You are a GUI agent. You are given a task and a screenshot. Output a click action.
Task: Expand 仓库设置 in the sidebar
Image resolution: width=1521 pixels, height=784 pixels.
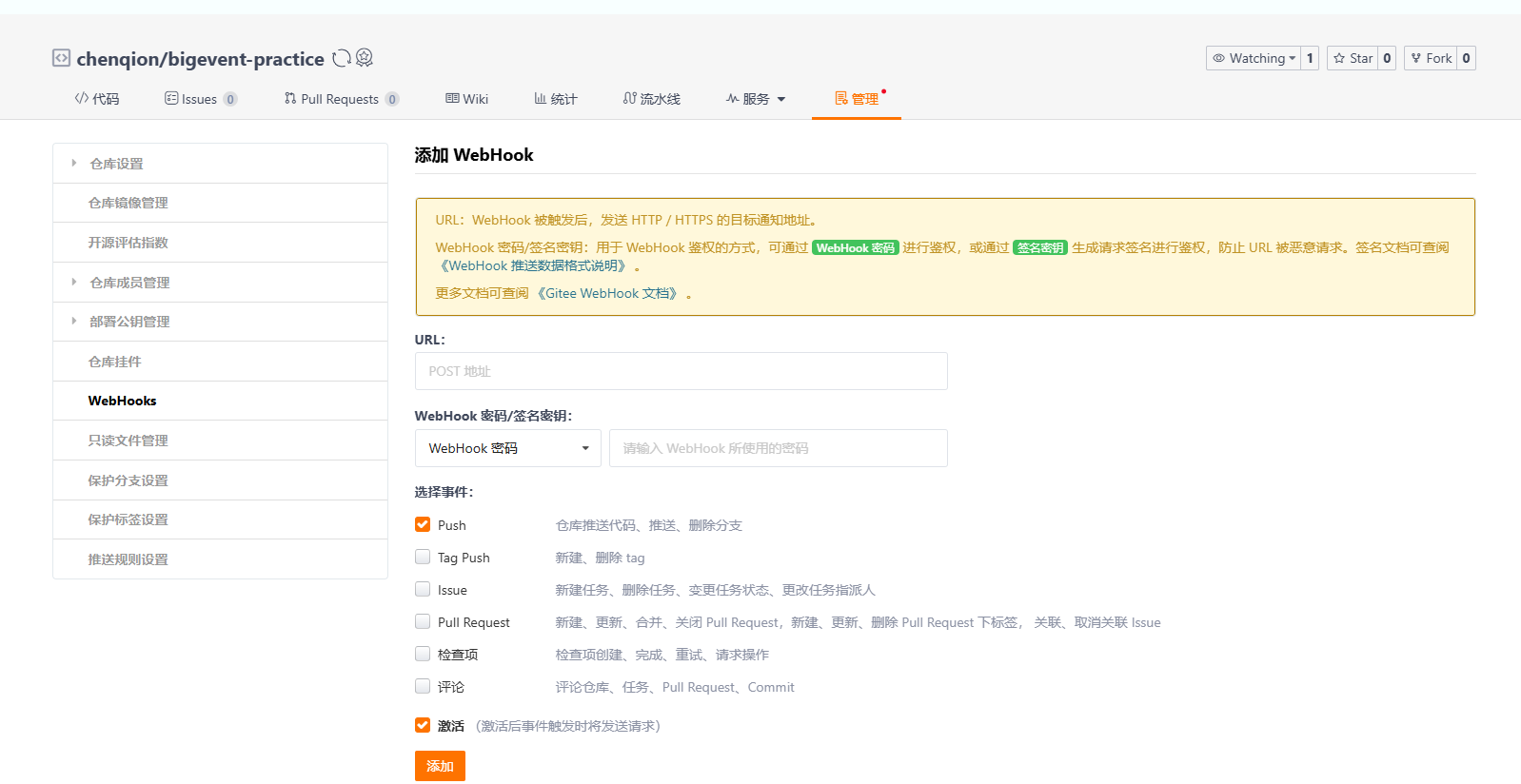pos(116,164)
